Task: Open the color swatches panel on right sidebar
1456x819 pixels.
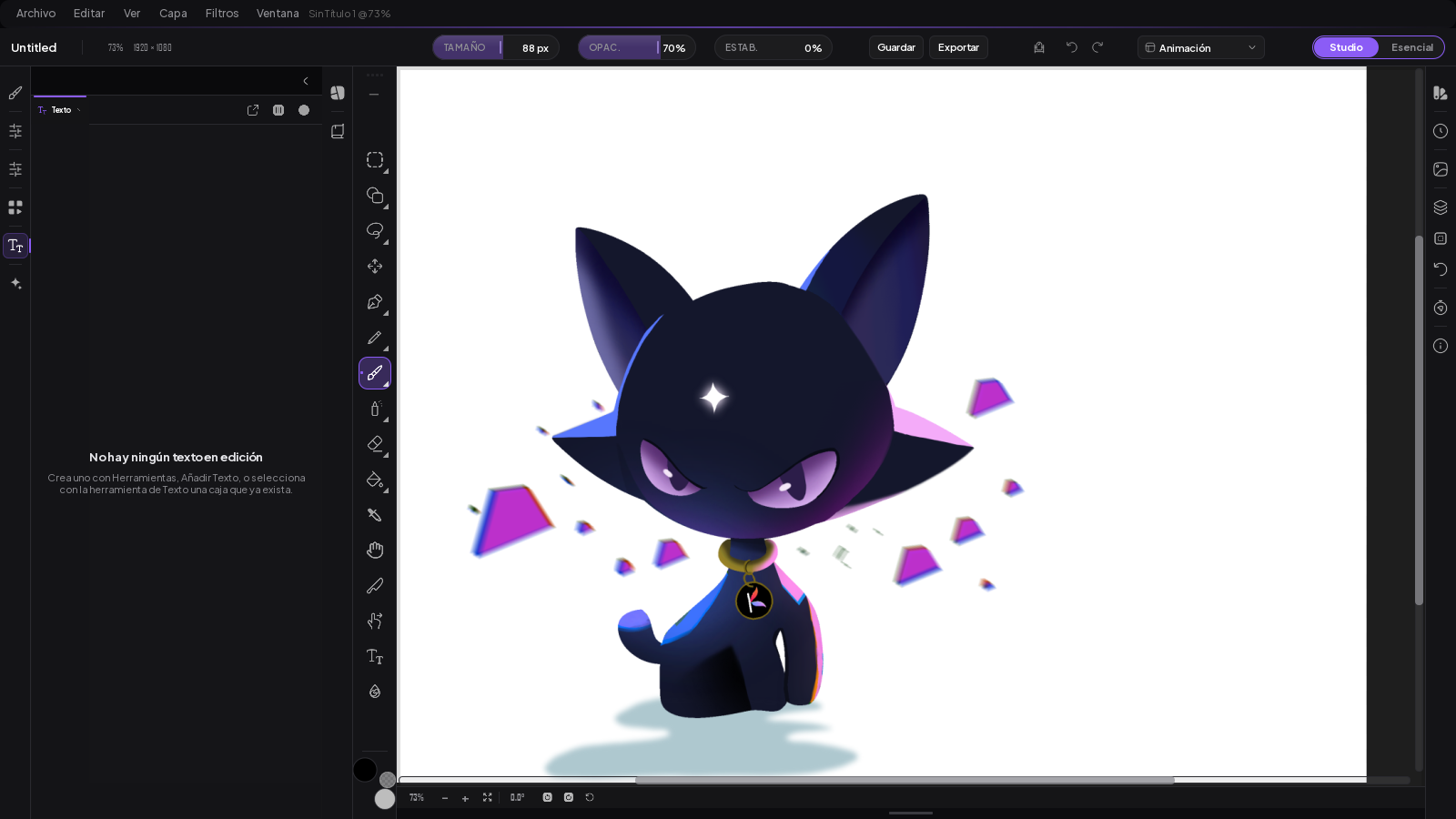Action: (x=1441, y=93)
